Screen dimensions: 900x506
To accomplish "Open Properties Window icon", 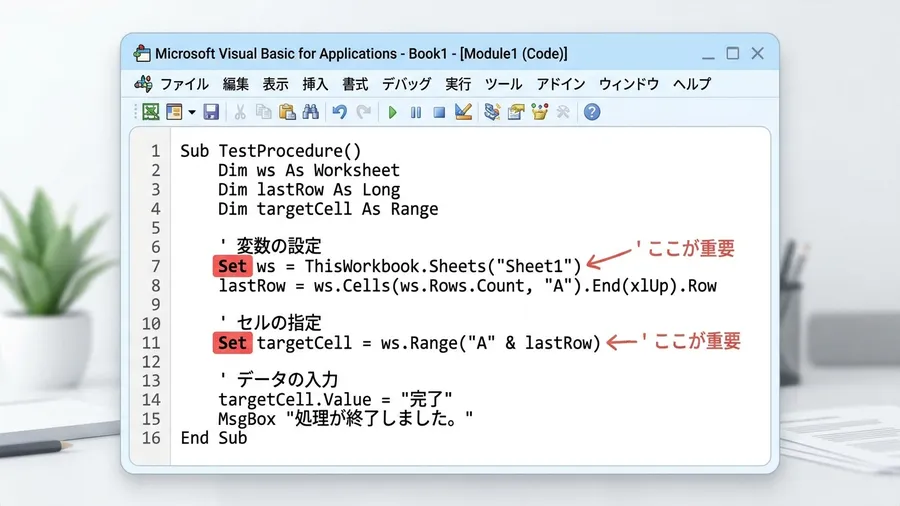I will [515, 112].
